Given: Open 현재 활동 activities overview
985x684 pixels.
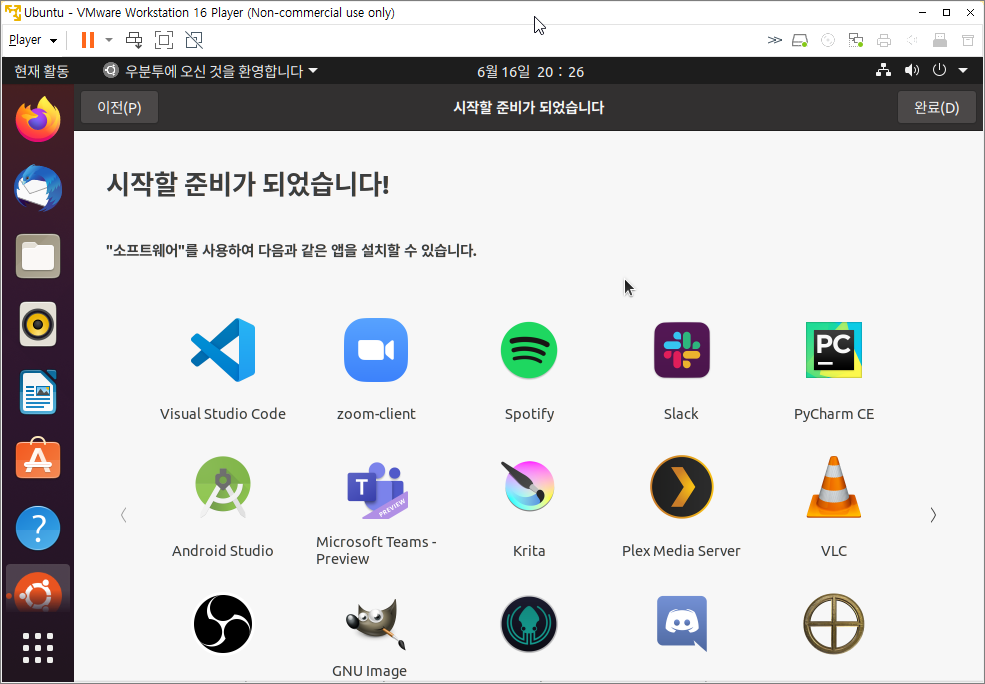Looking at the screenshot, I should tap(41, 71).
